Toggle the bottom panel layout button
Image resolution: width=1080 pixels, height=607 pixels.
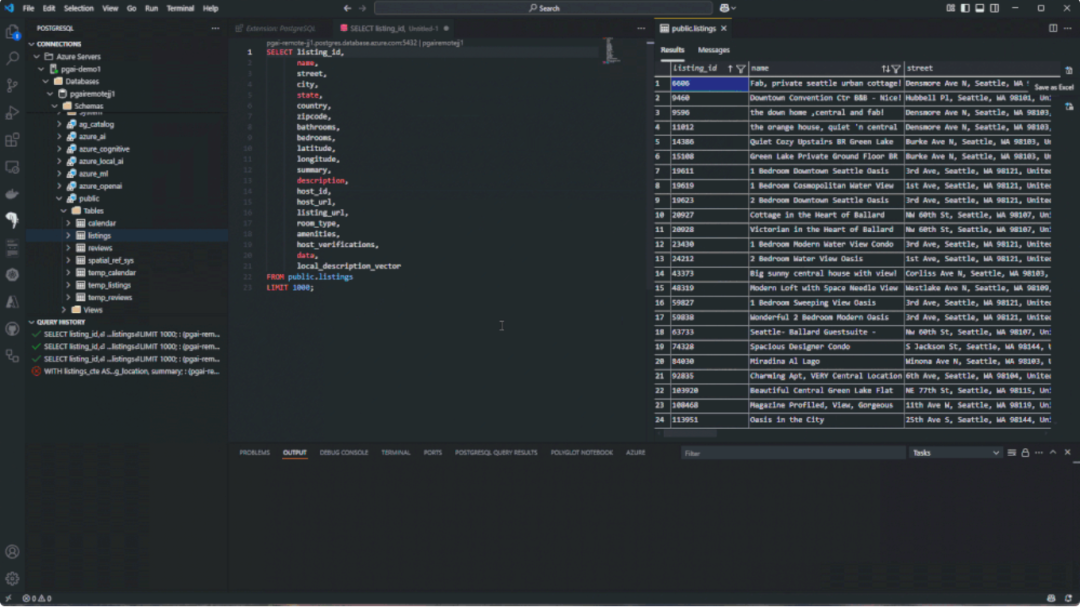(x=979, y=8)
